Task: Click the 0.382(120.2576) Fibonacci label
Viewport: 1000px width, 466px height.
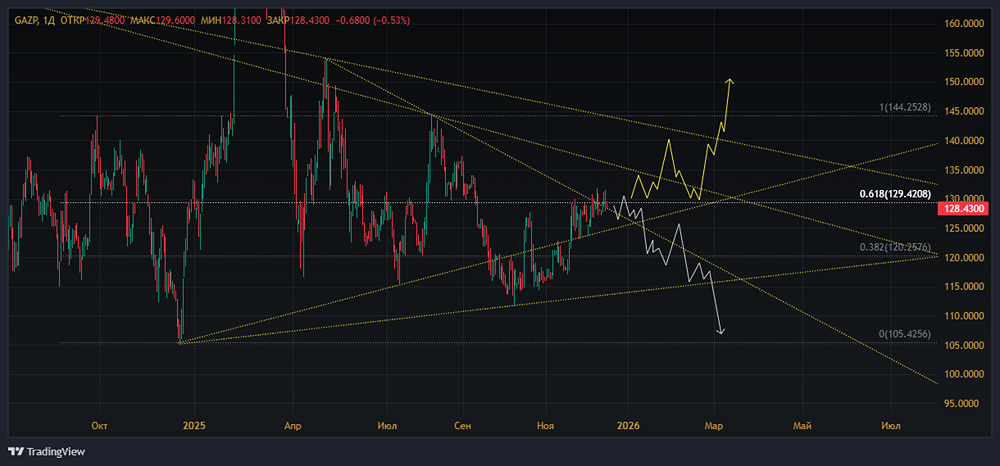Action: click(x=897, y=247)
